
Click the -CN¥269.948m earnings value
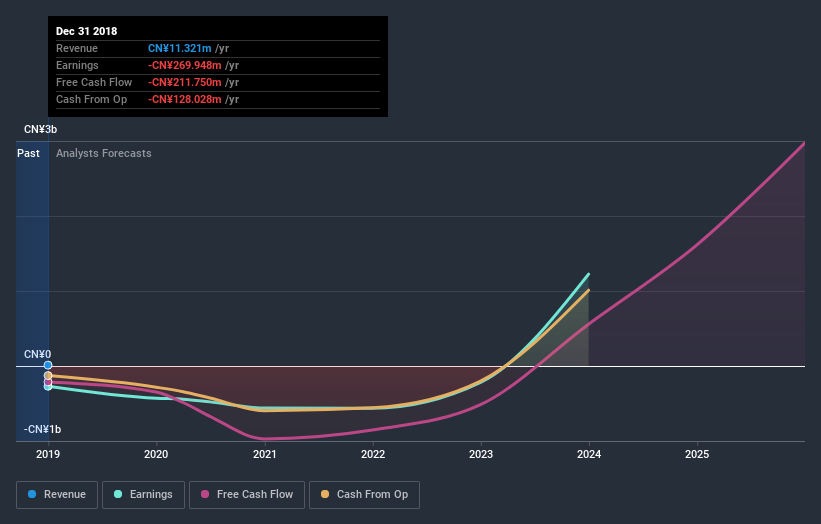click(x=185, y=65)
